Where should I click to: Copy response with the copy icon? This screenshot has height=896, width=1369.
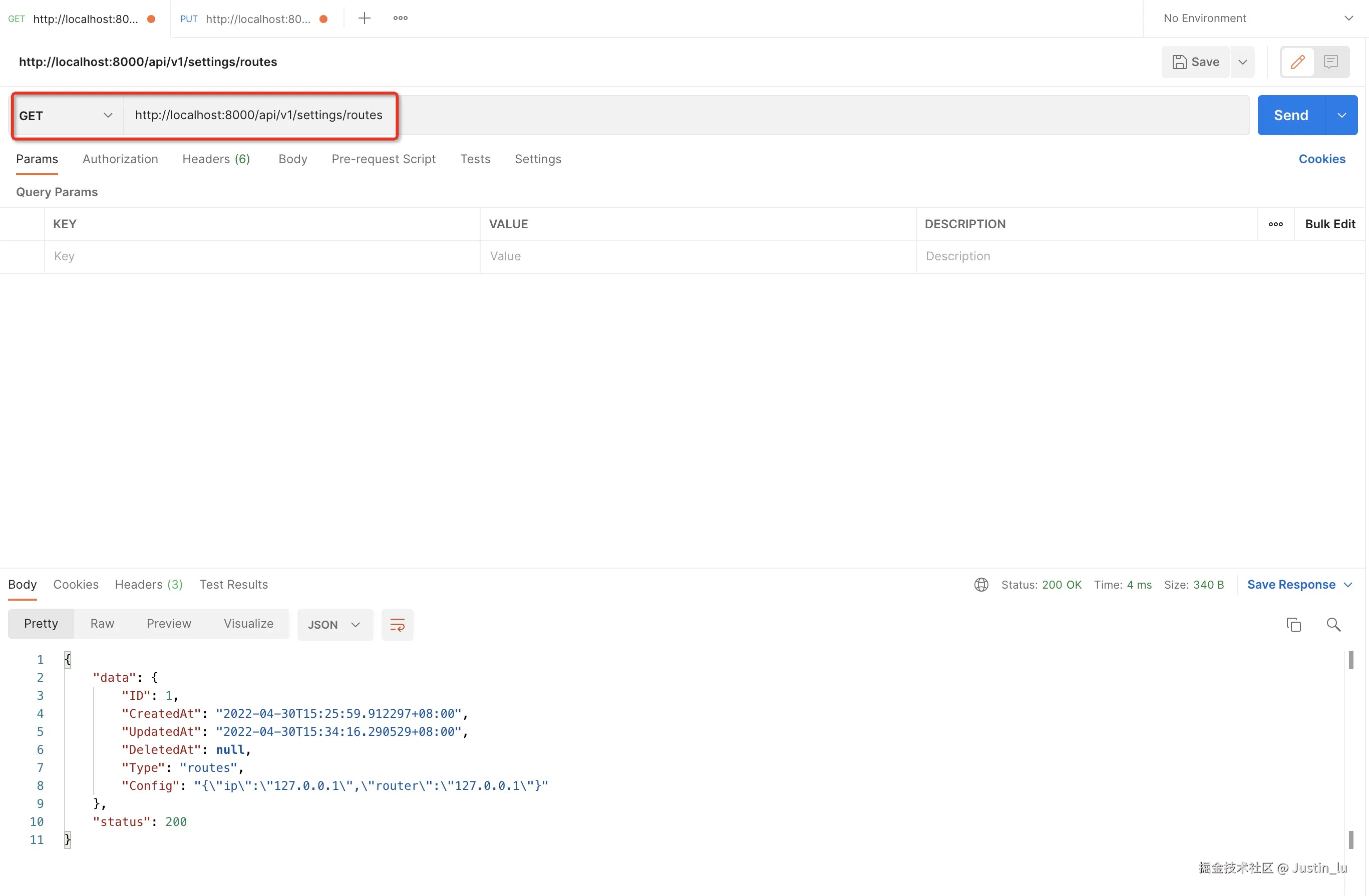(1294, 625)
